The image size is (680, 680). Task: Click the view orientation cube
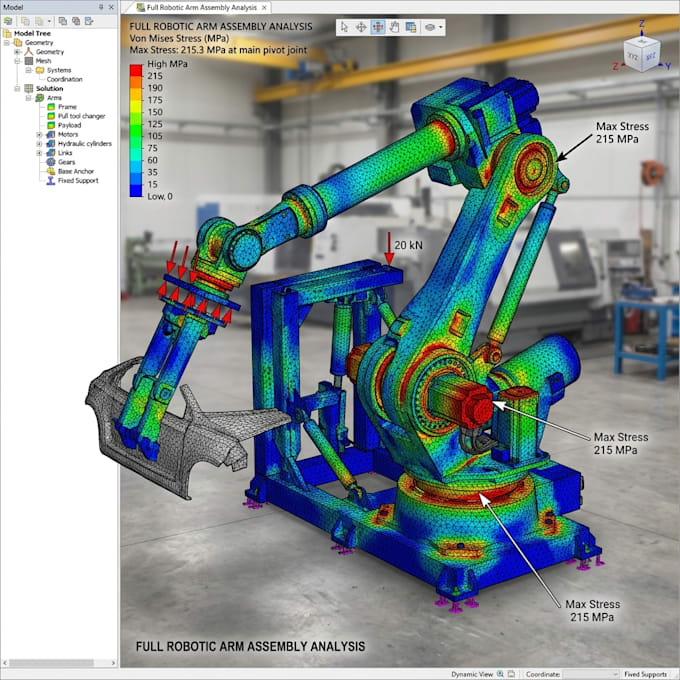point(642,55)
